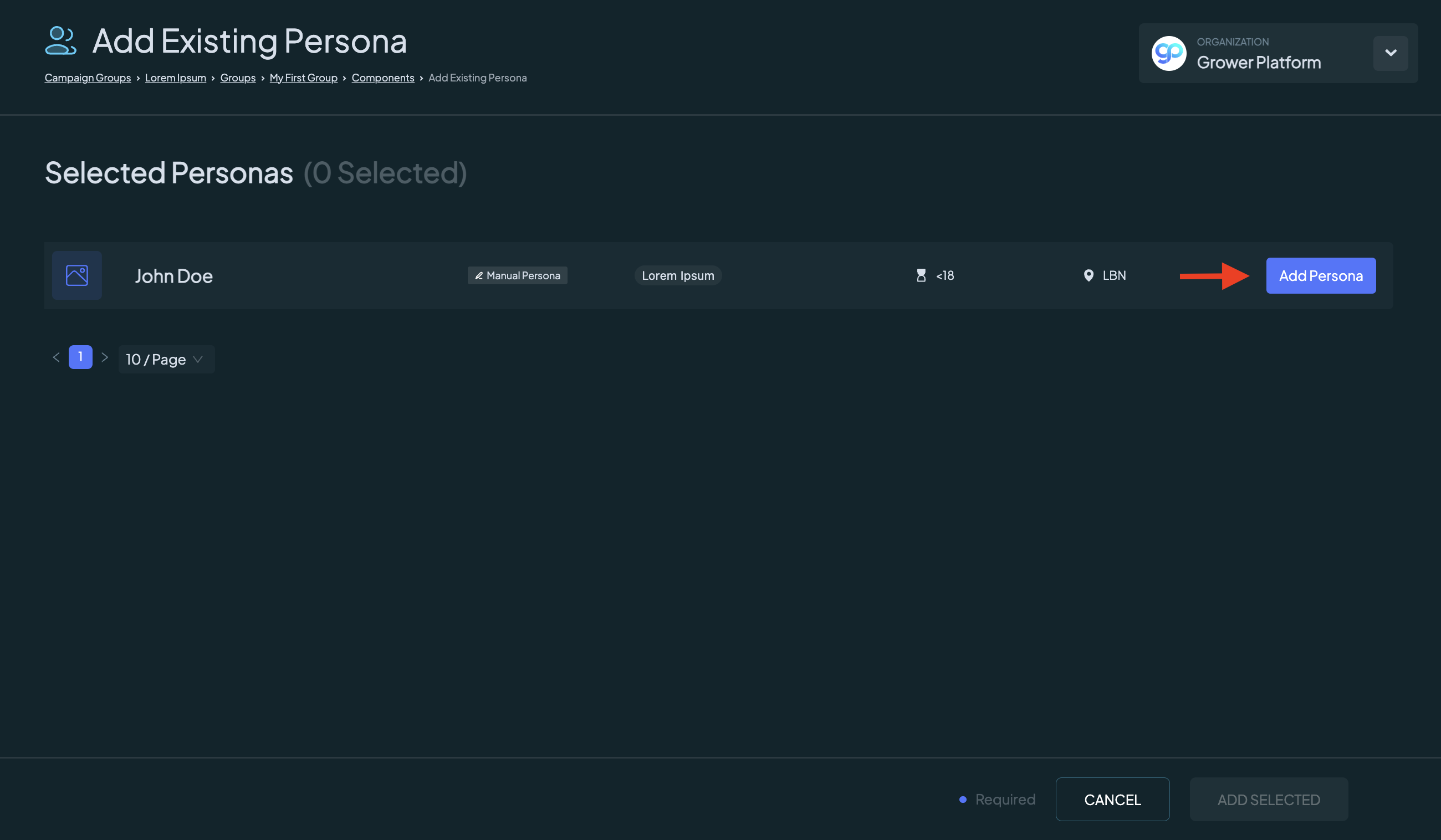
Task: Click the pencil icon in Manual Persona tag
Action: [x=479, y=275]
